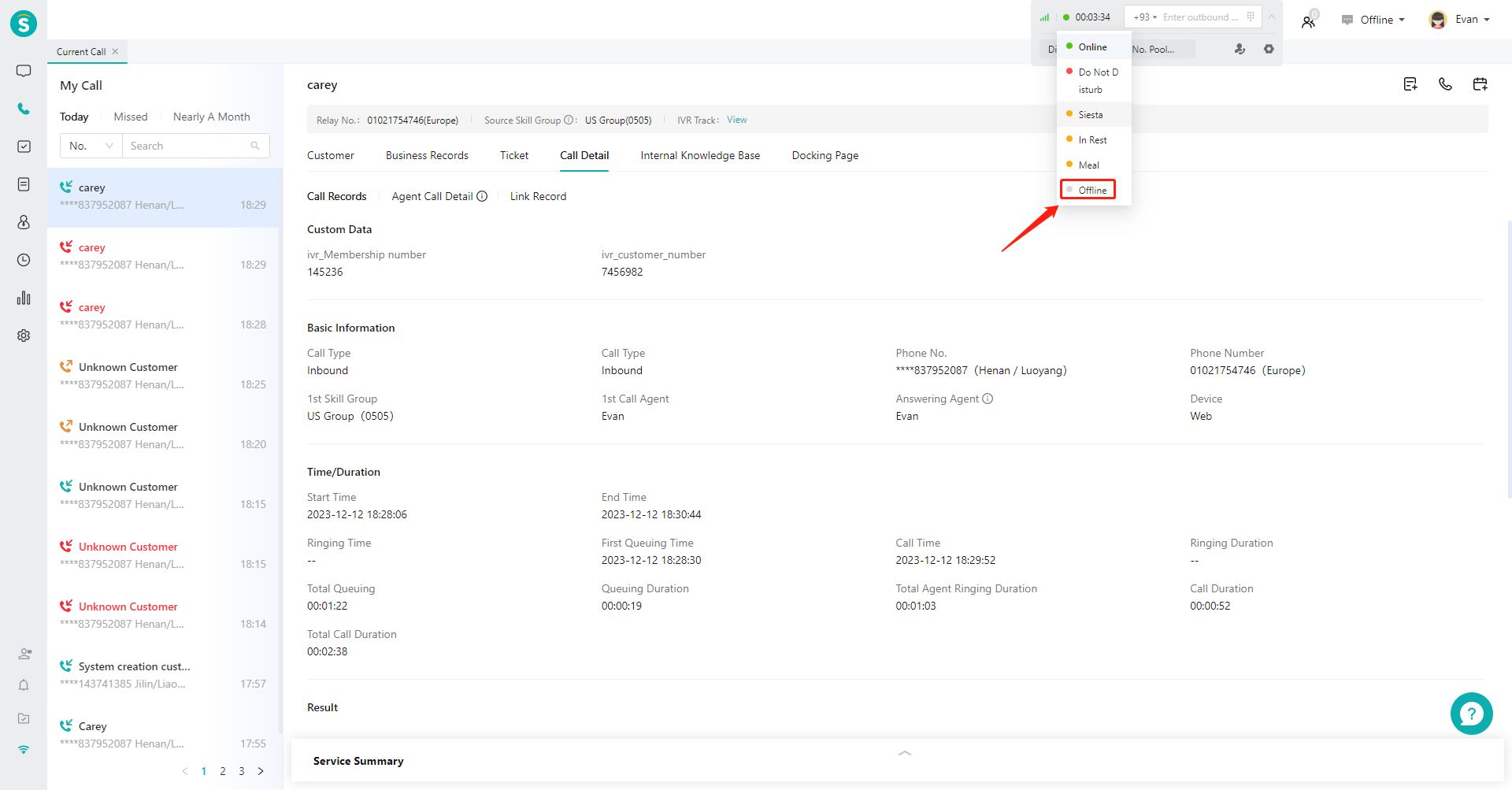Image resolution: width=1512 pixels, height=790 pixels.
Task: Open the history clock sidebar icon
Action: click(24, 260)
